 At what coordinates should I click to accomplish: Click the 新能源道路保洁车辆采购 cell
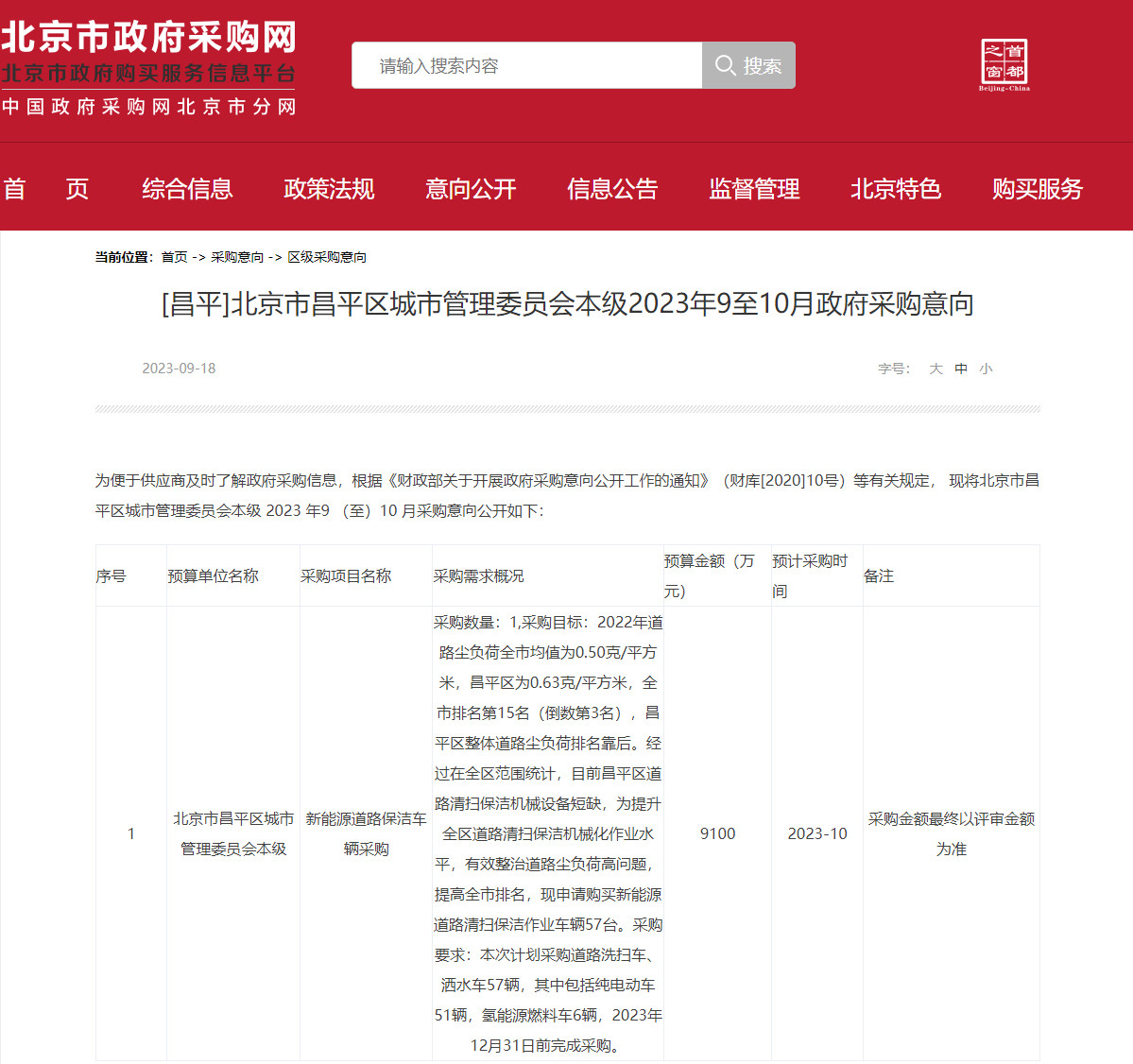[x=367, y=833]
